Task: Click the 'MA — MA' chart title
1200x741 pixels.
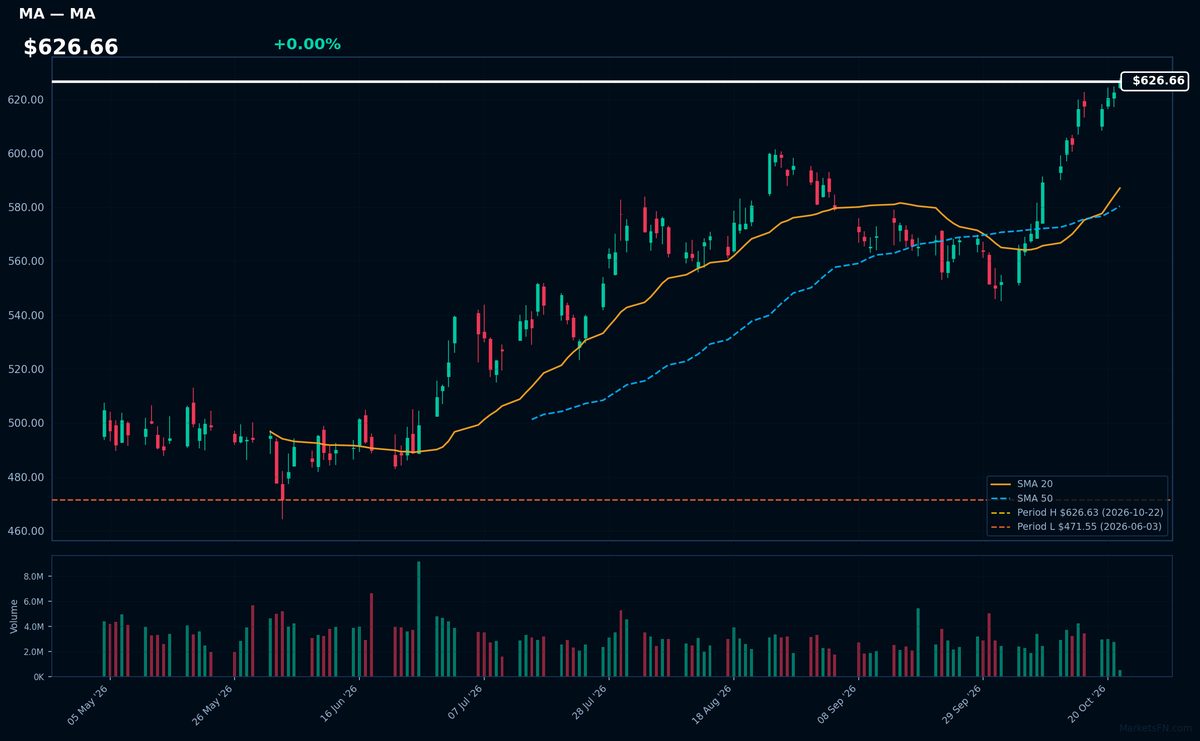Action: [57, 14]
